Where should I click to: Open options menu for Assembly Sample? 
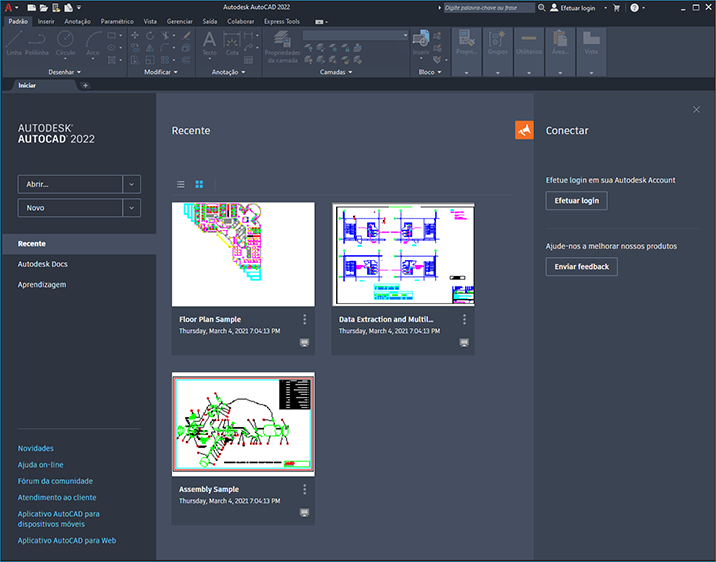305,489
